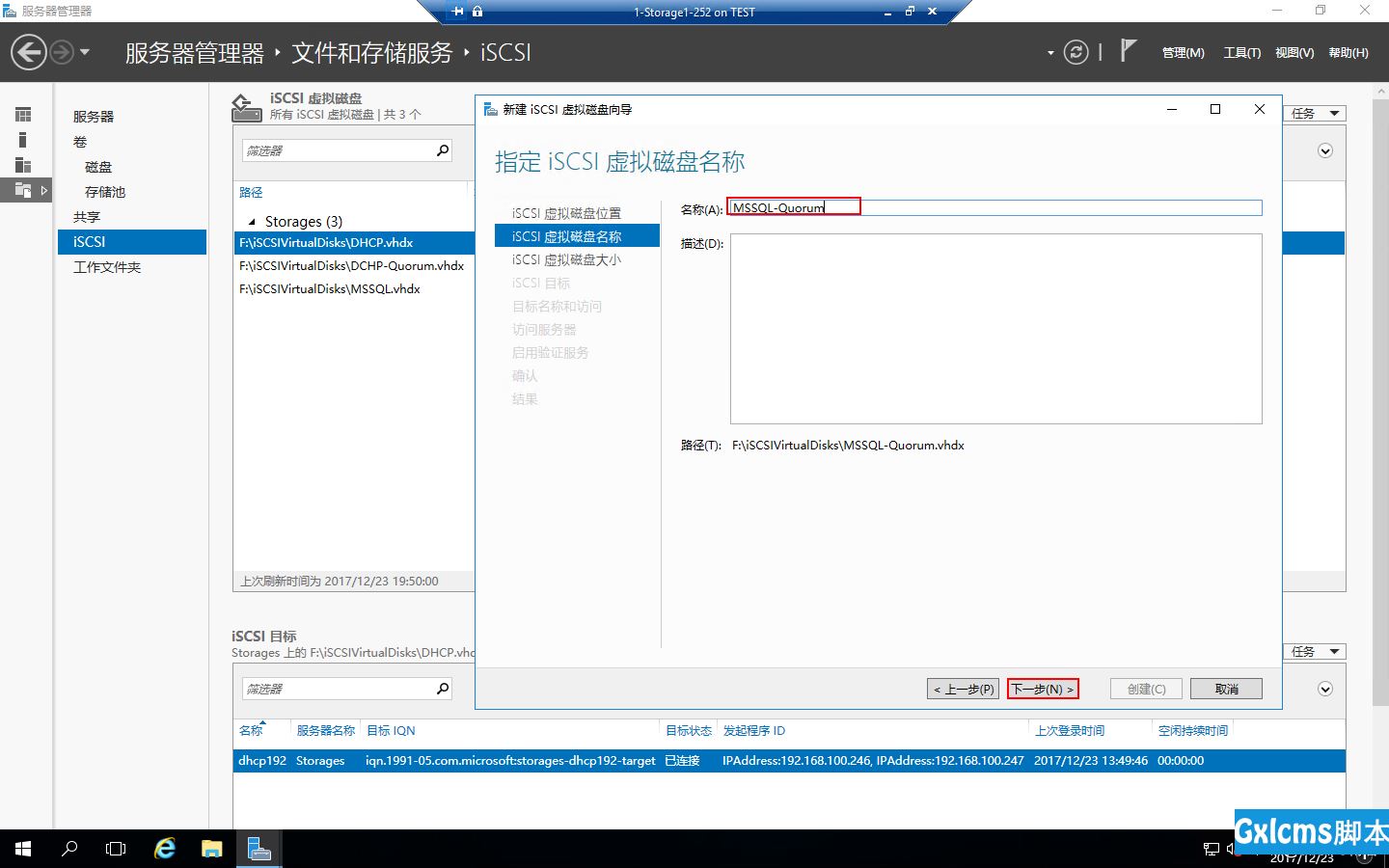Viewport: 1389px width, 868px height.
Task: Go to iSCSI 虚拟磁盘位置 wizard step
Action: (x=566, y=213)
